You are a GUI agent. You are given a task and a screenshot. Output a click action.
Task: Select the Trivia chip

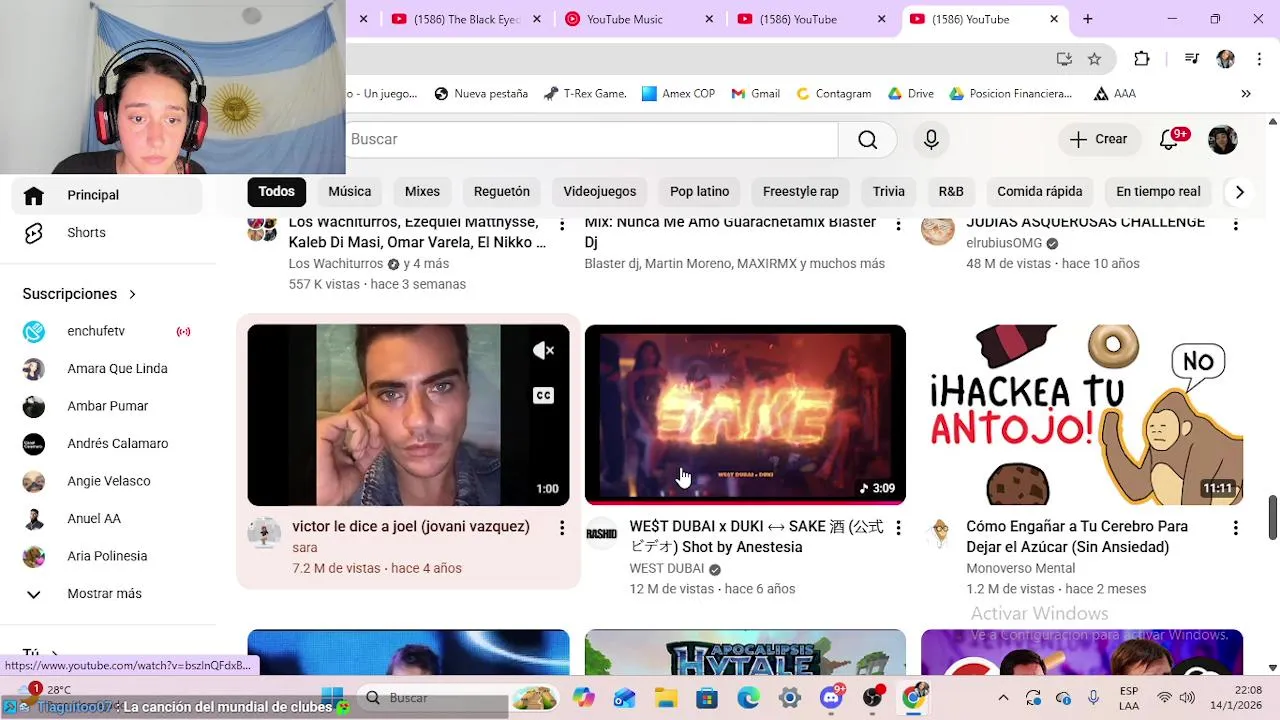pos(889,192)
